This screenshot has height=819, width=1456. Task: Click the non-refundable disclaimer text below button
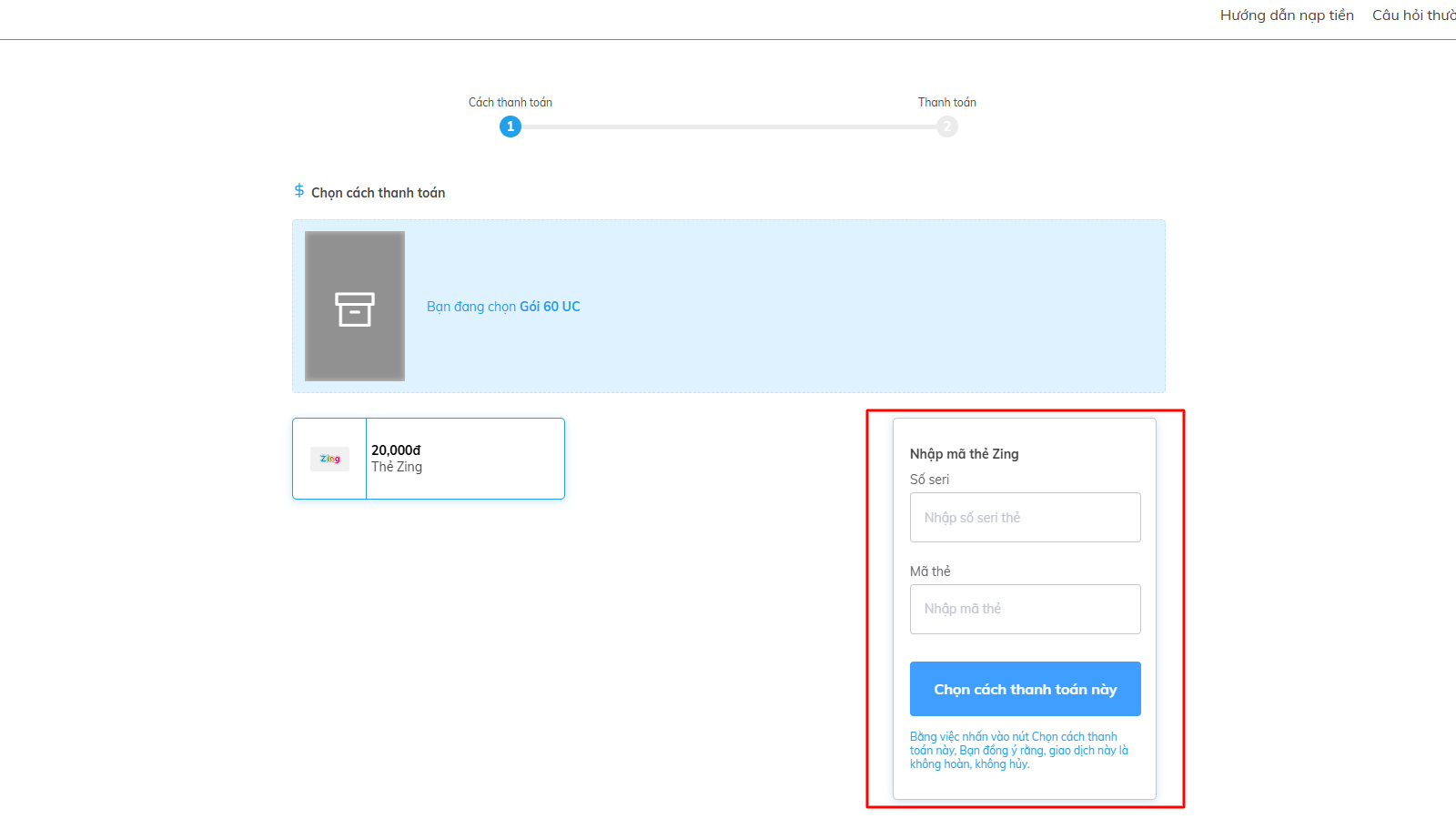[1018, 751]
